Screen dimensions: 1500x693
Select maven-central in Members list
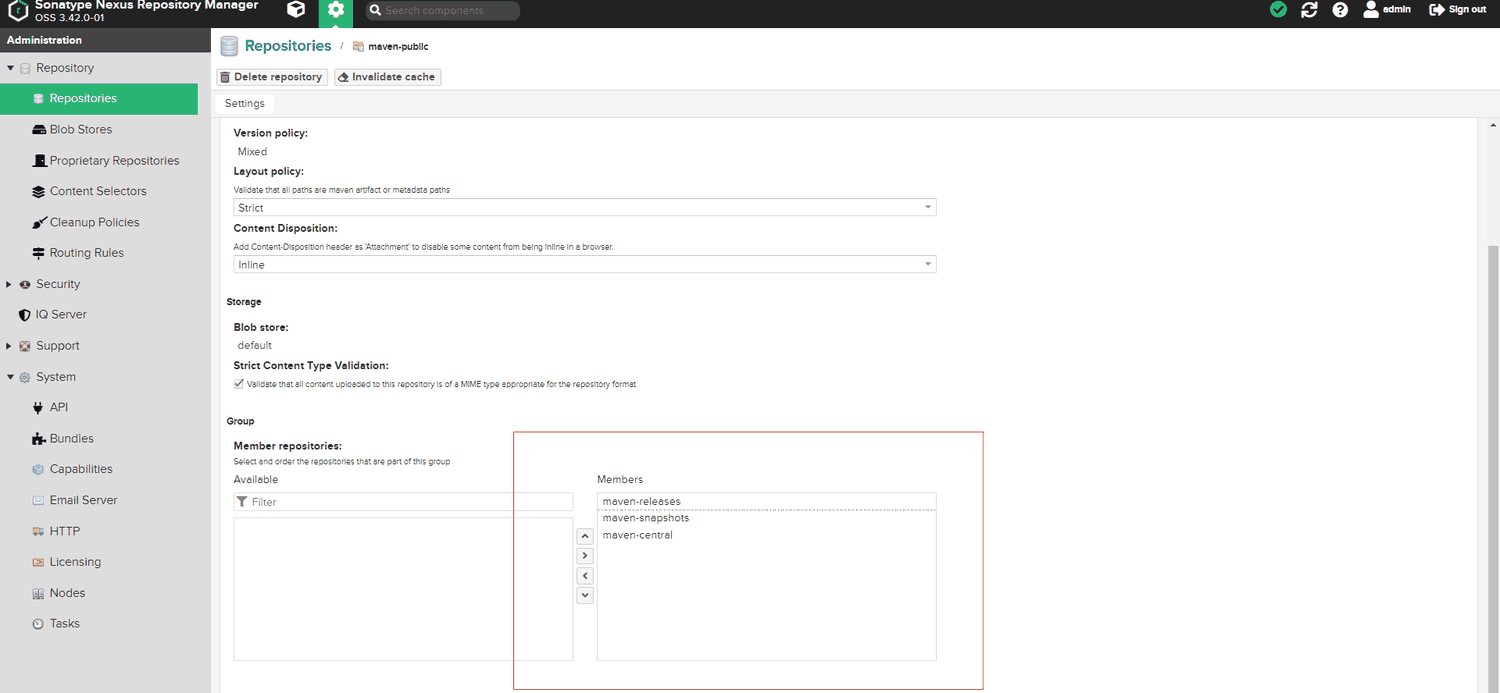[x=766, y=535]
